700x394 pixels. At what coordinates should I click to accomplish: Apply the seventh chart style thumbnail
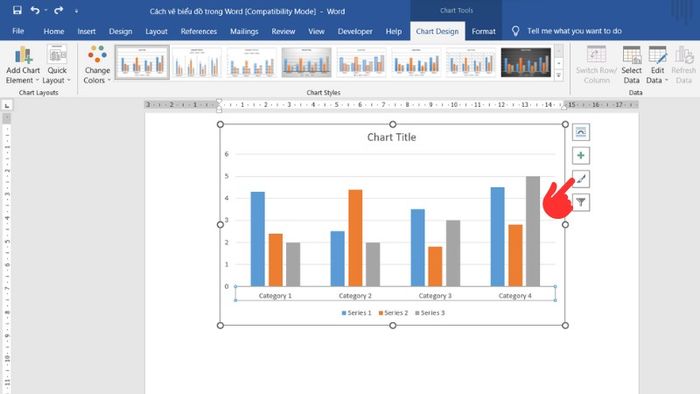471,62
